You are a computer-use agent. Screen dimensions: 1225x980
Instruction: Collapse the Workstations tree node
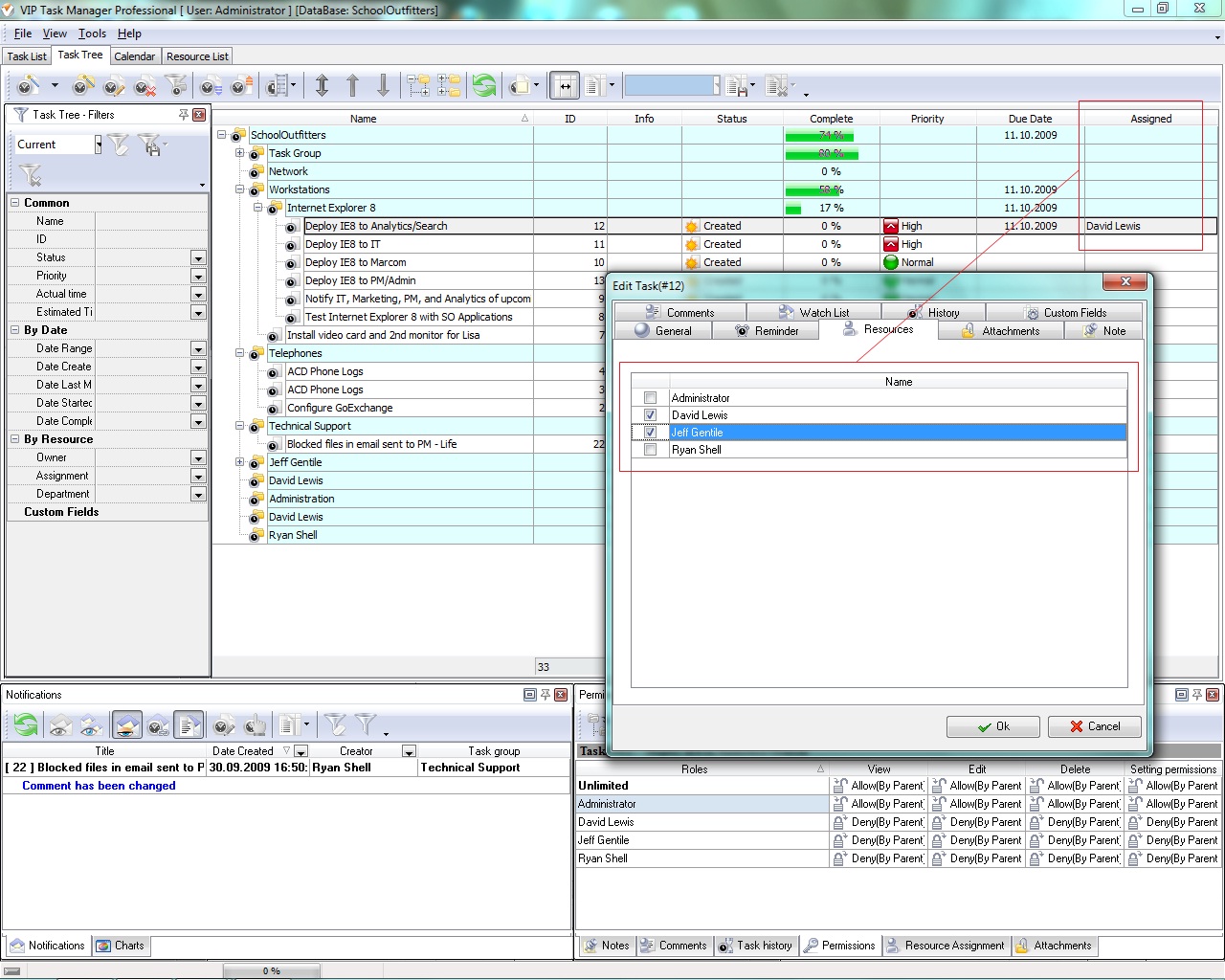tap(240, 189)
